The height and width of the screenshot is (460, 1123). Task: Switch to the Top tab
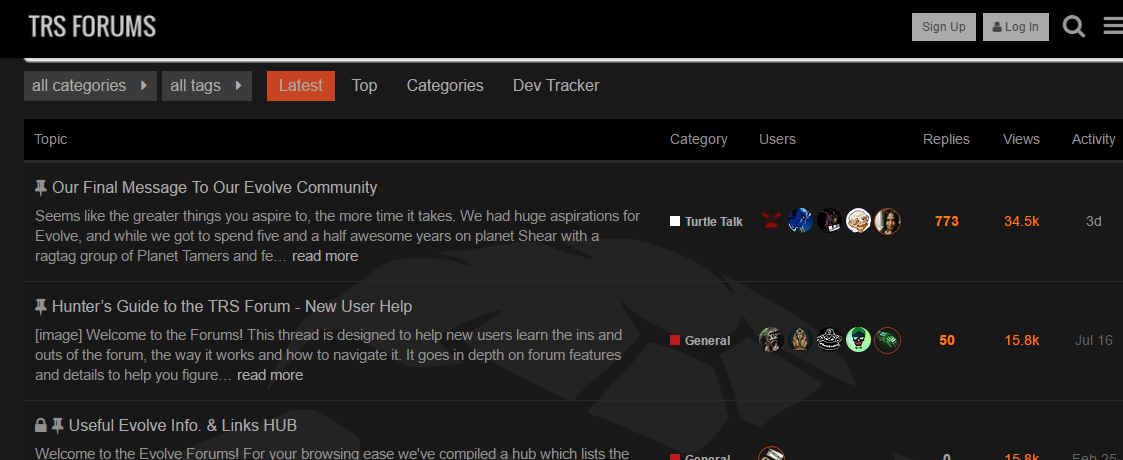point(365,86)
